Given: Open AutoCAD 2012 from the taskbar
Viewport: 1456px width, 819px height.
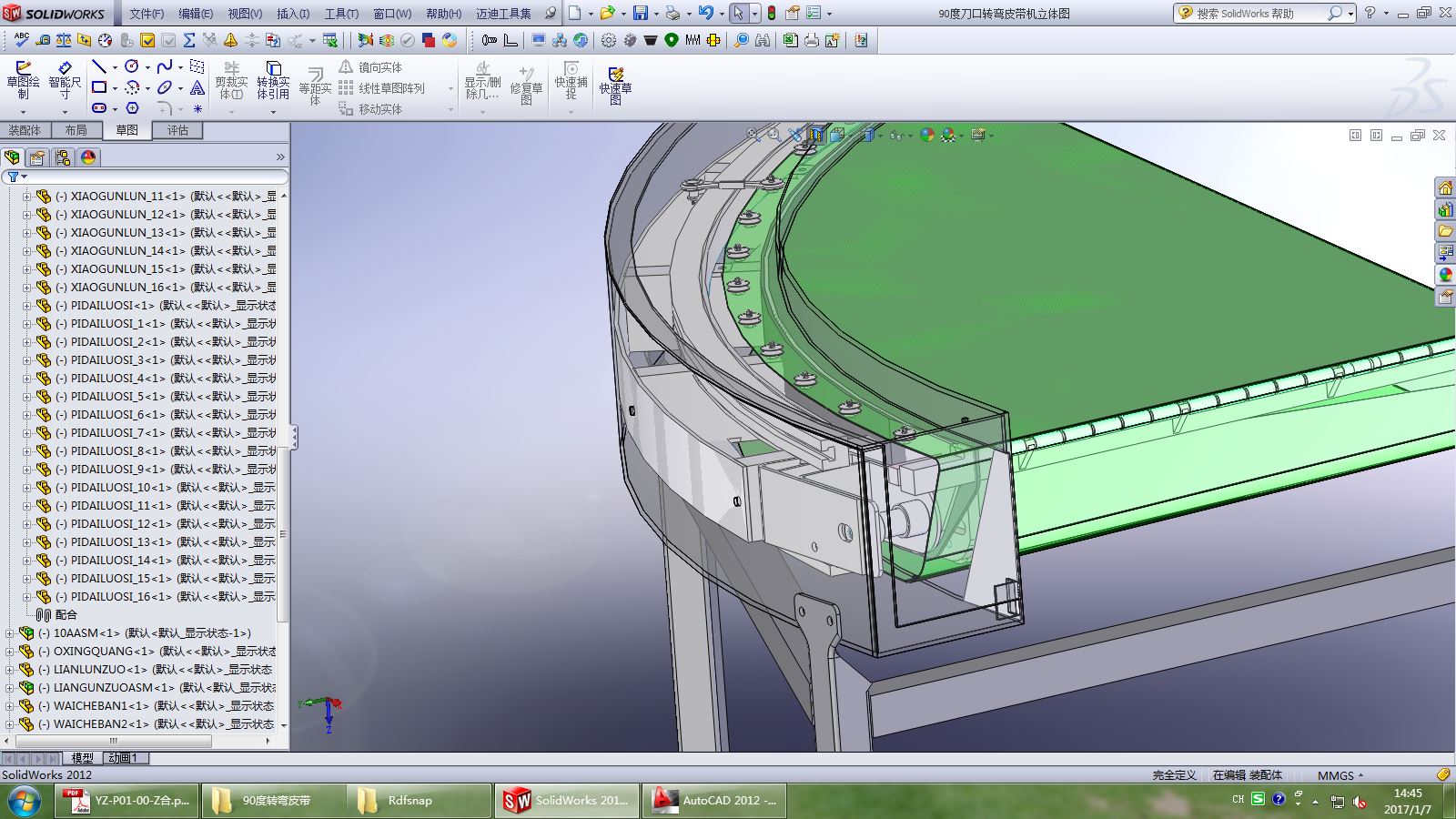Looking at the screenshot, I should click(714, 801).
